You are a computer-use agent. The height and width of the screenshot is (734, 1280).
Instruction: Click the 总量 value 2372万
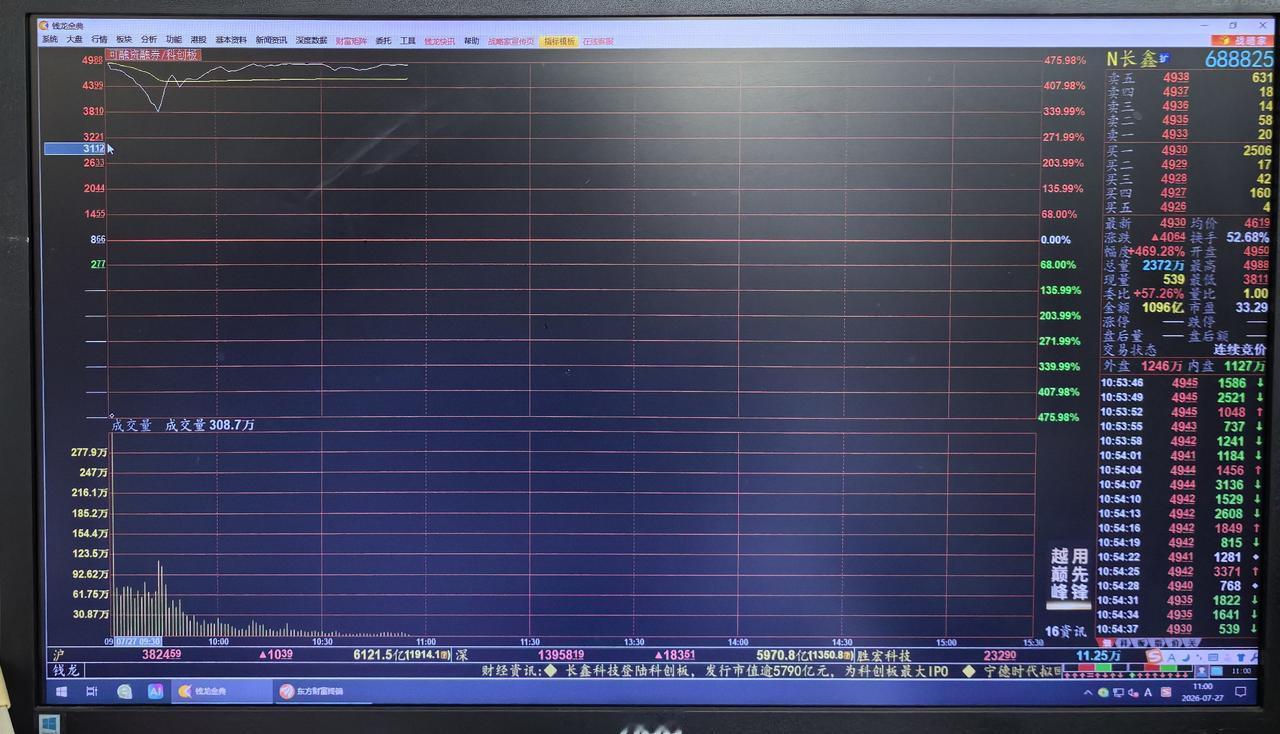pyautogui.click(x=1164, y=266)
